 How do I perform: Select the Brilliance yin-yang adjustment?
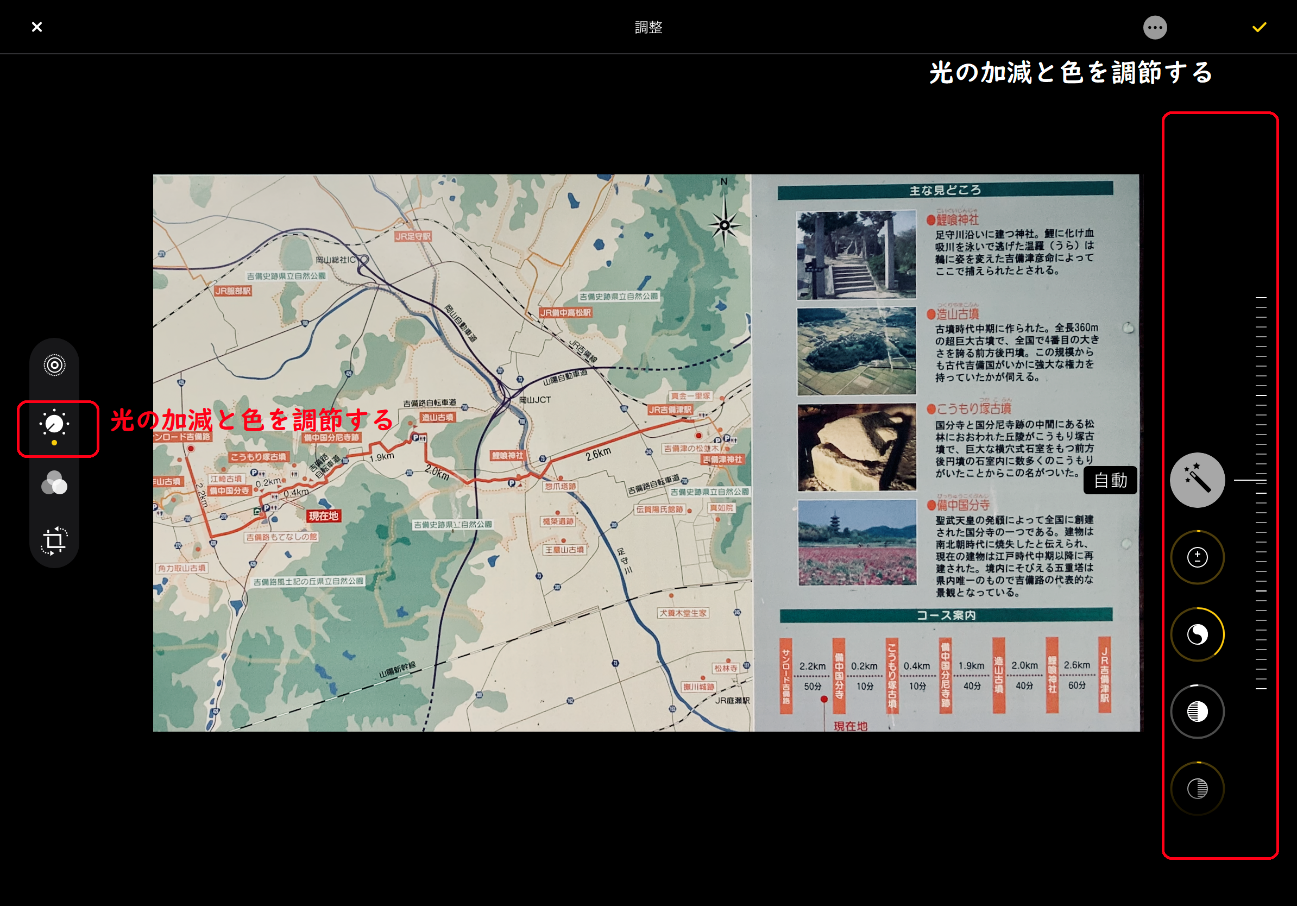(x=1198, y=634)
